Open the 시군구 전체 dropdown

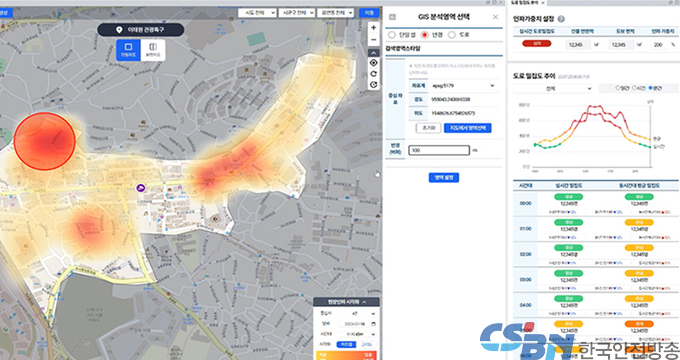click(296, 13)
